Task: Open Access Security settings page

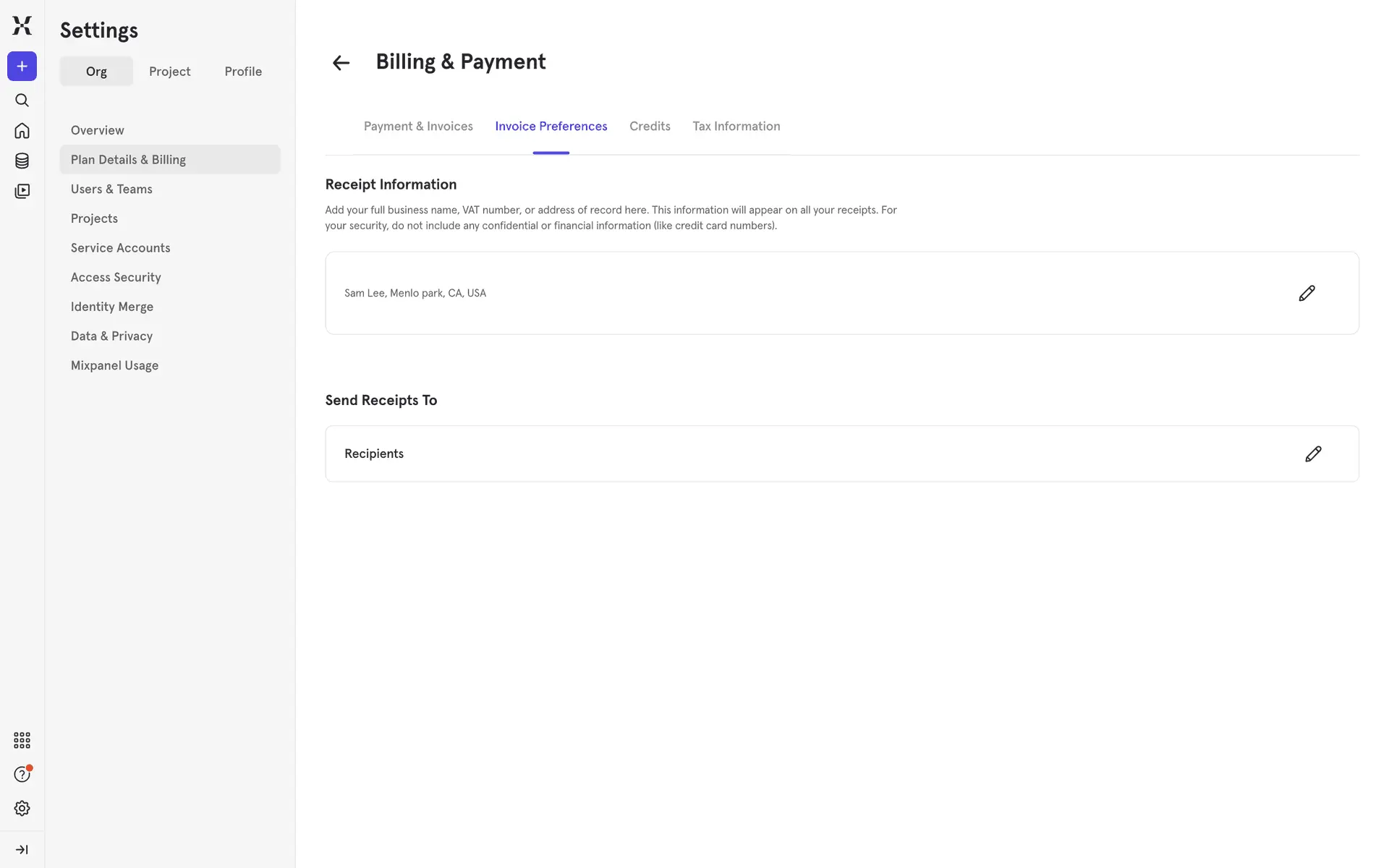Action: tap(116, 277)
